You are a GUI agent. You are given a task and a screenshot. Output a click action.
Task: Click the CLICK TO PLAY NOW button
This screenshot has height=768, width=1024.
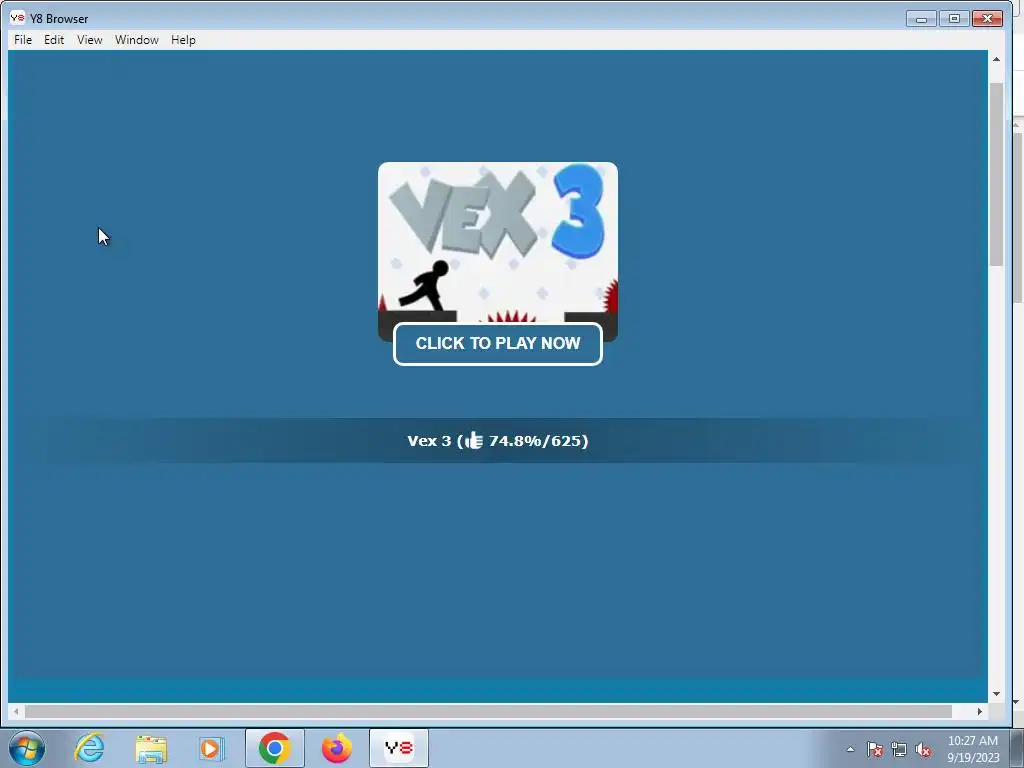point(498,344)
